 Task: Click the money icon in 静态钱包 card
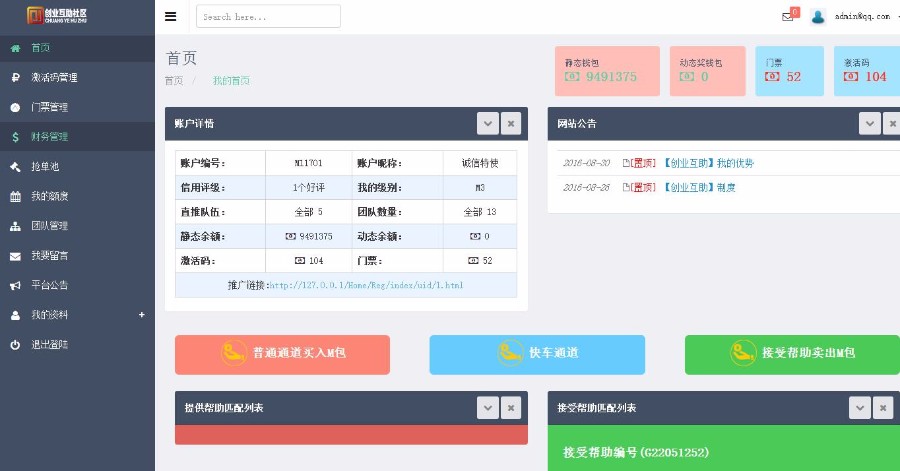click(x=572, y=77)
